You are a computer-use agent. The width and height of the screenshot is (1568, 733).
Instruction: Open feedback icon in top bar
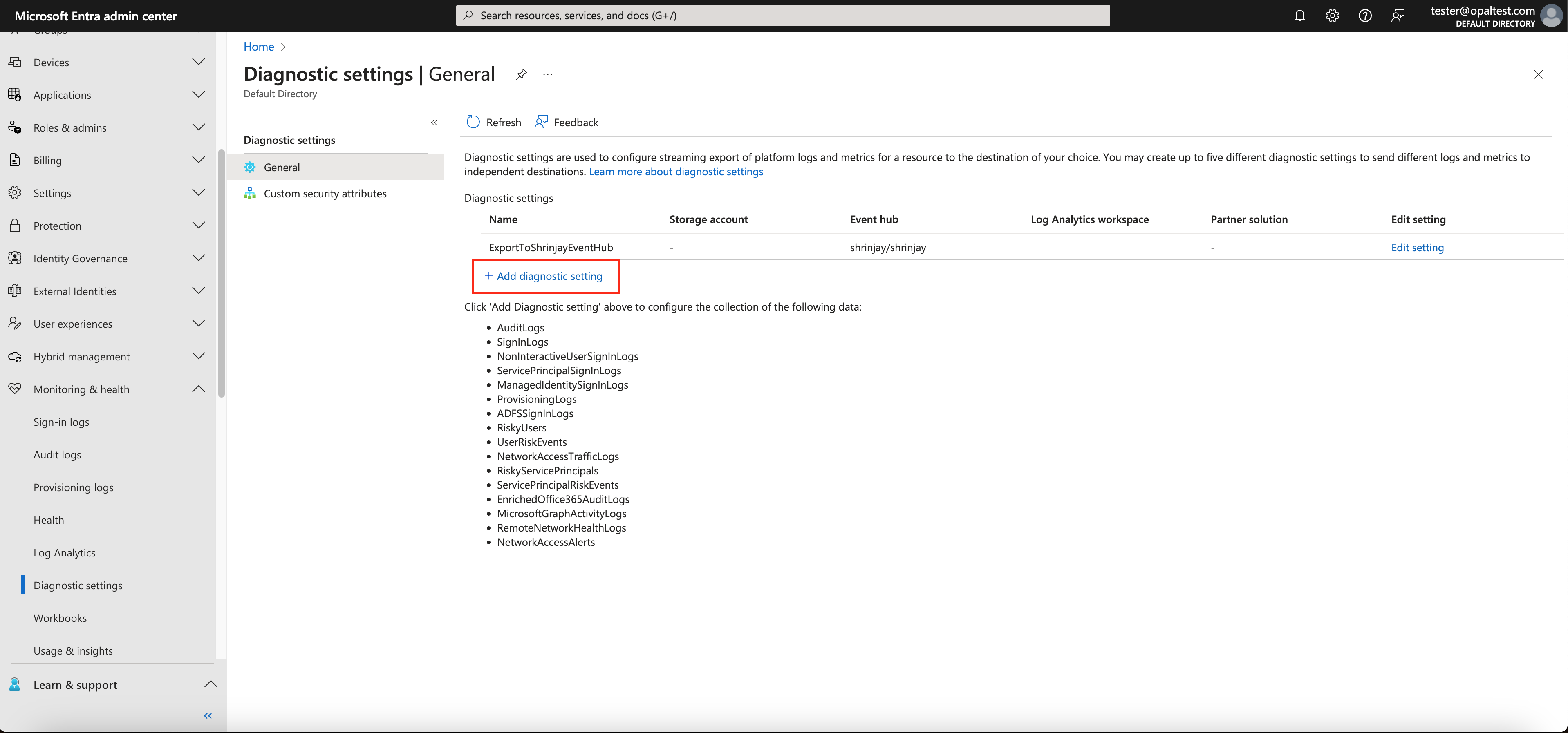pyautogui.click(x=1398, y=16)
